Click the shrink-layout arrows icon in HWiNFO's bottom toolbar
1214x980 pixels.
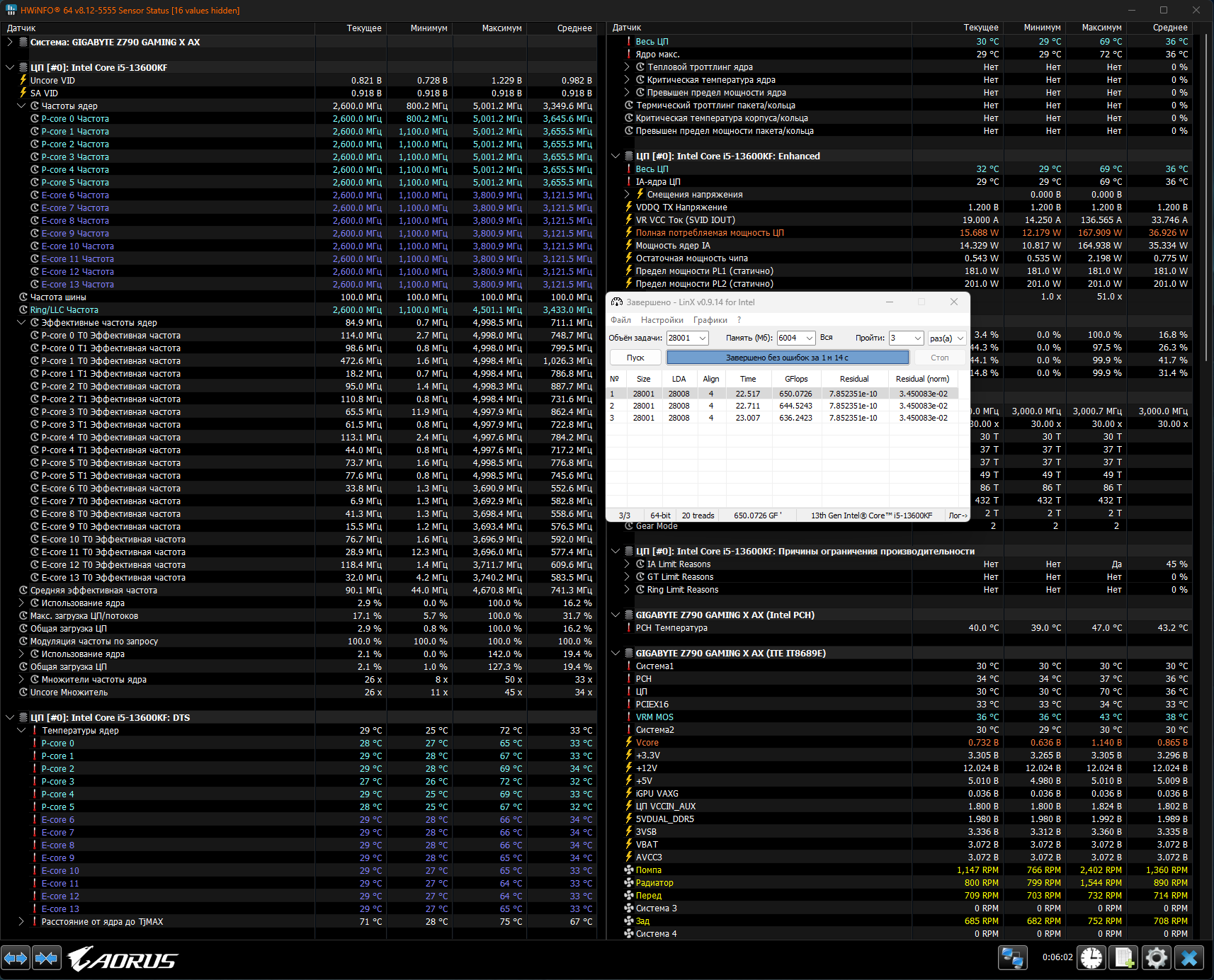pyautogui.click(x=47, y=958)
